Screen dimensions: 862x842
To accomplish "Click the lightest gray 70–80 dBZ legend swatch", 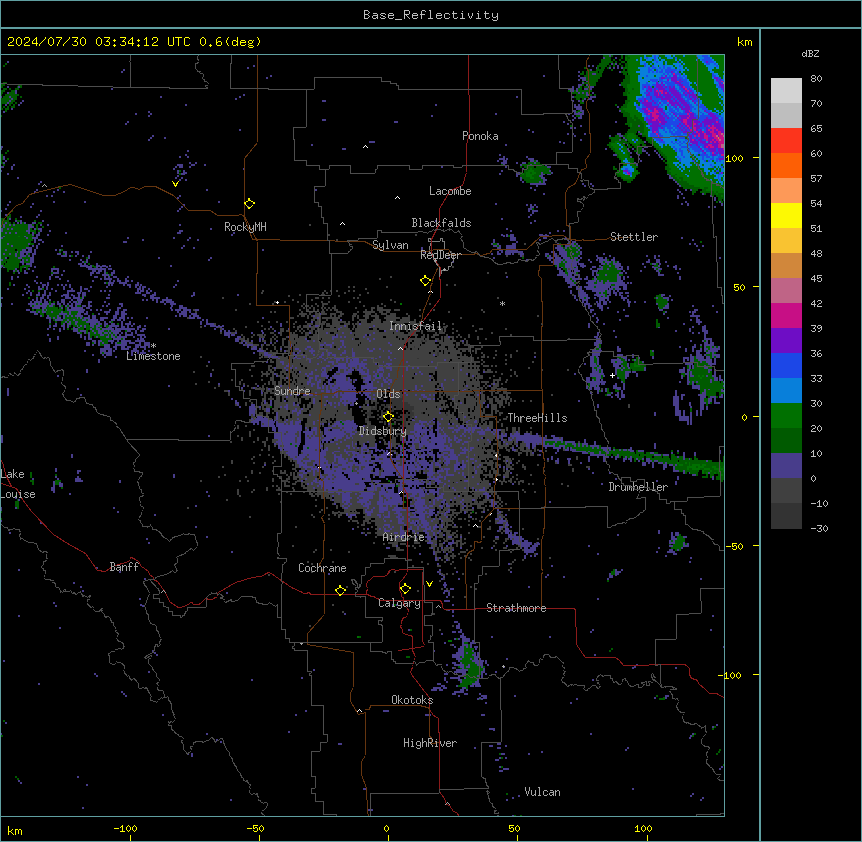I will [x=786, y=91].
